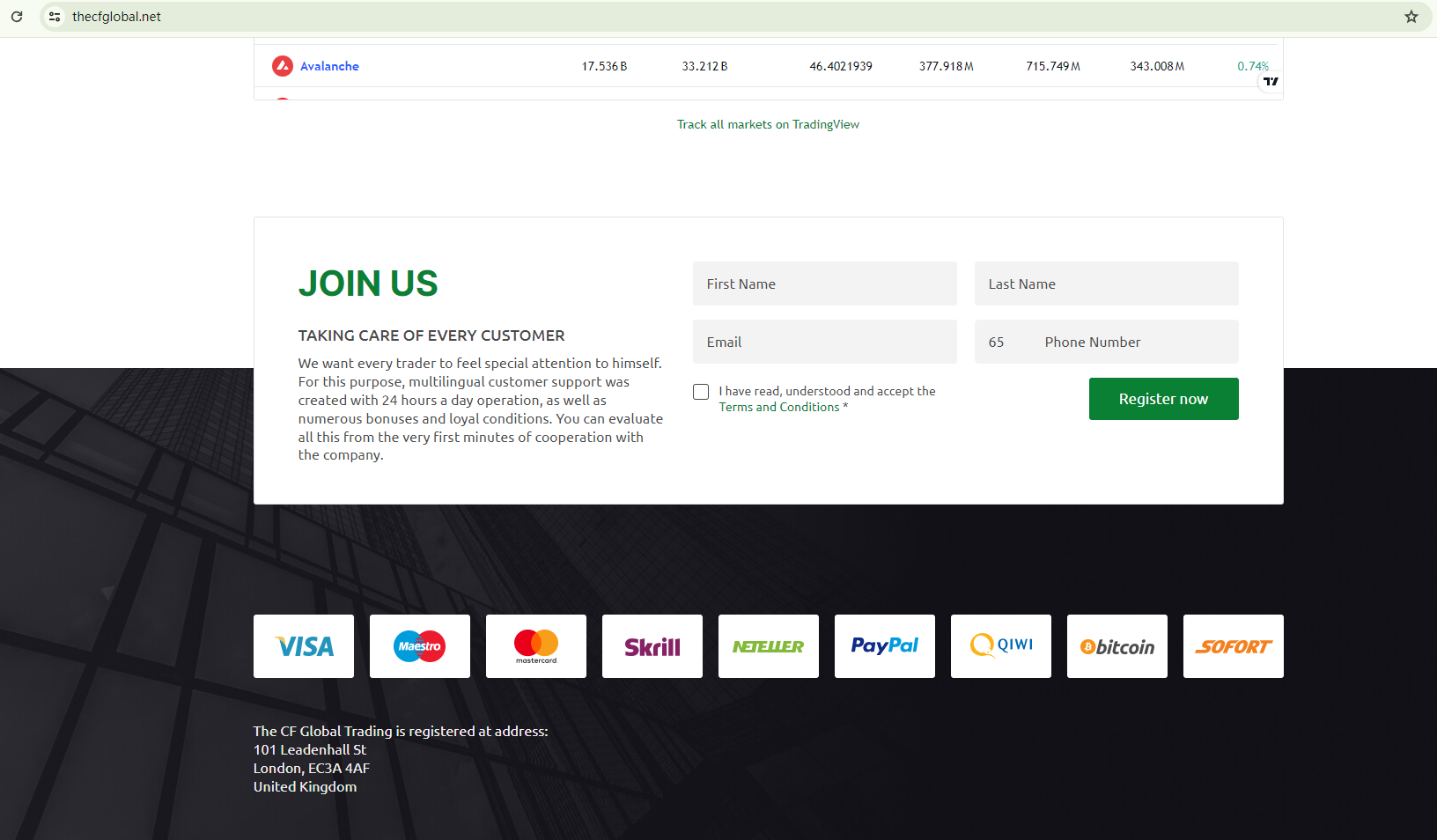Open the Avalanche market link

[329, 66]
